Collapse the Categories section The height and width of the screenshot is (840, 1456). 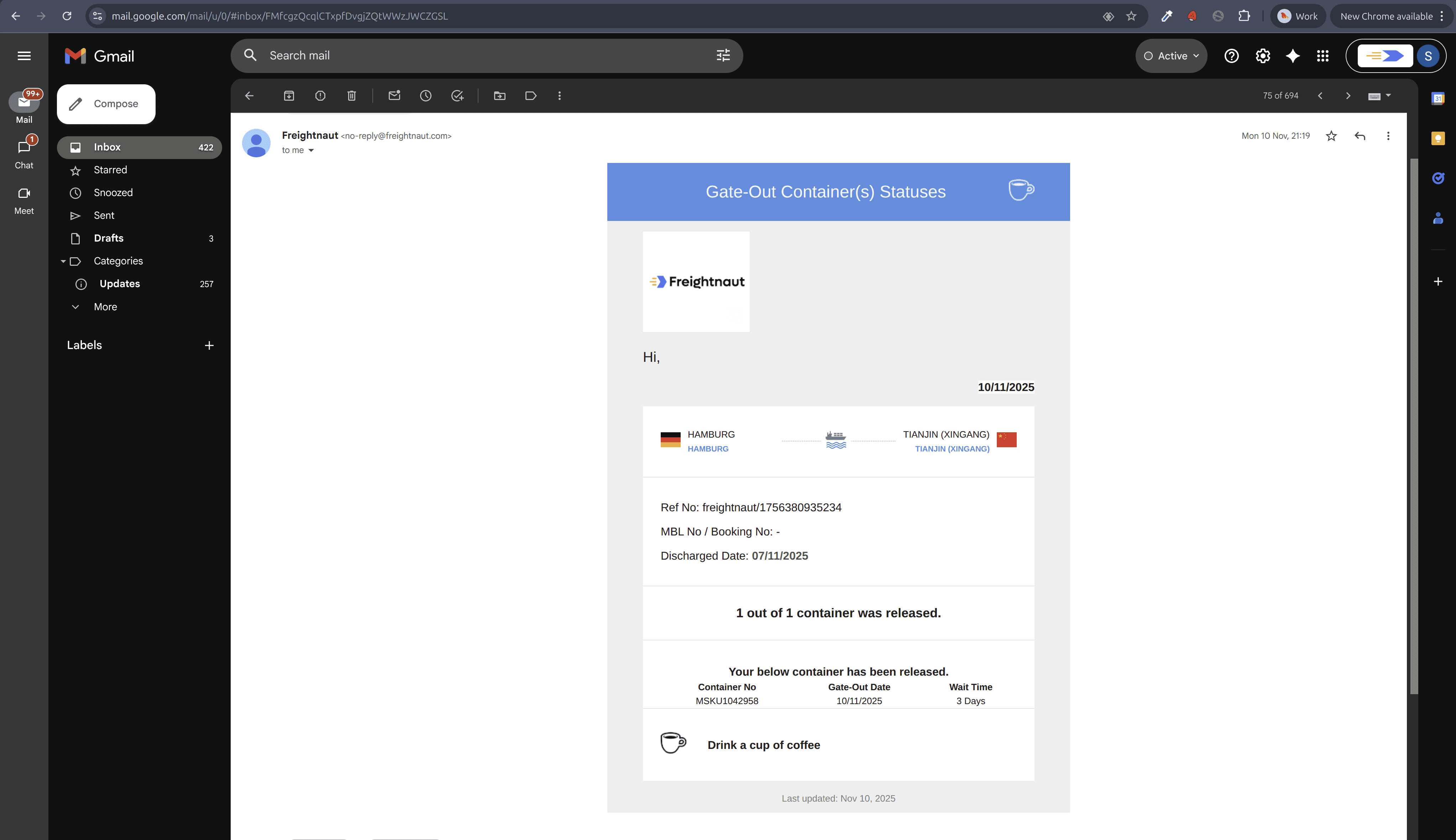click(x=63, y=261)
